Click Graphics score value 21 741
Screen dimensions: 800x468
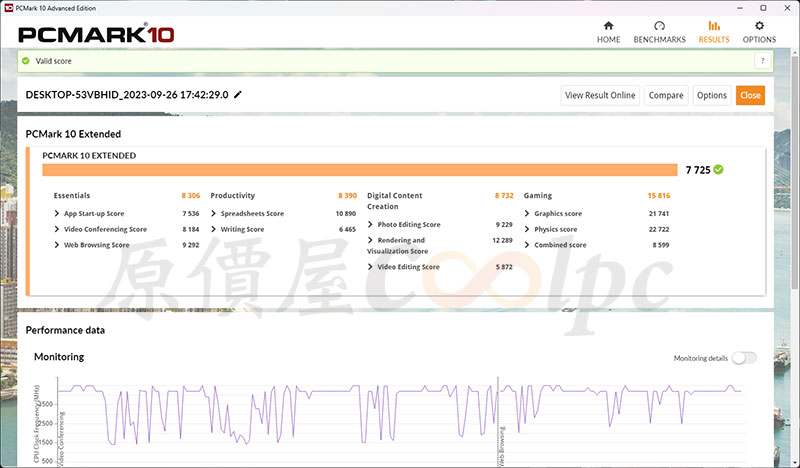659,213
